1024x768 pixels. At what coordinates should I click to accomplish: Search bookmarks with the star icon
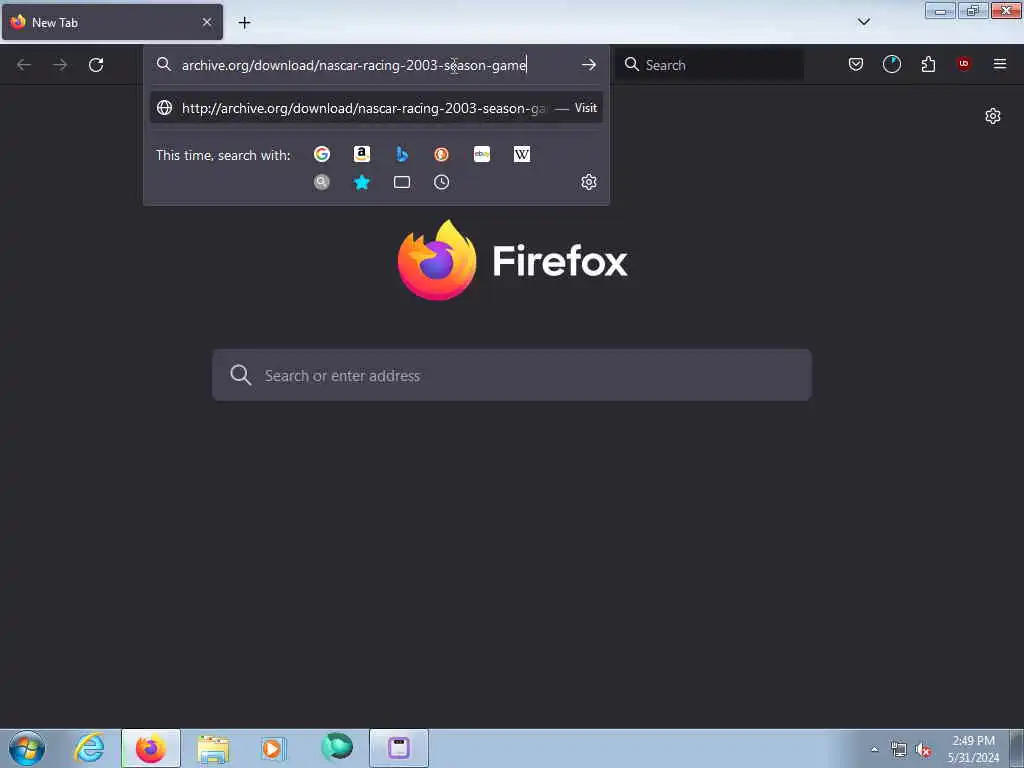tap(362, 182)
